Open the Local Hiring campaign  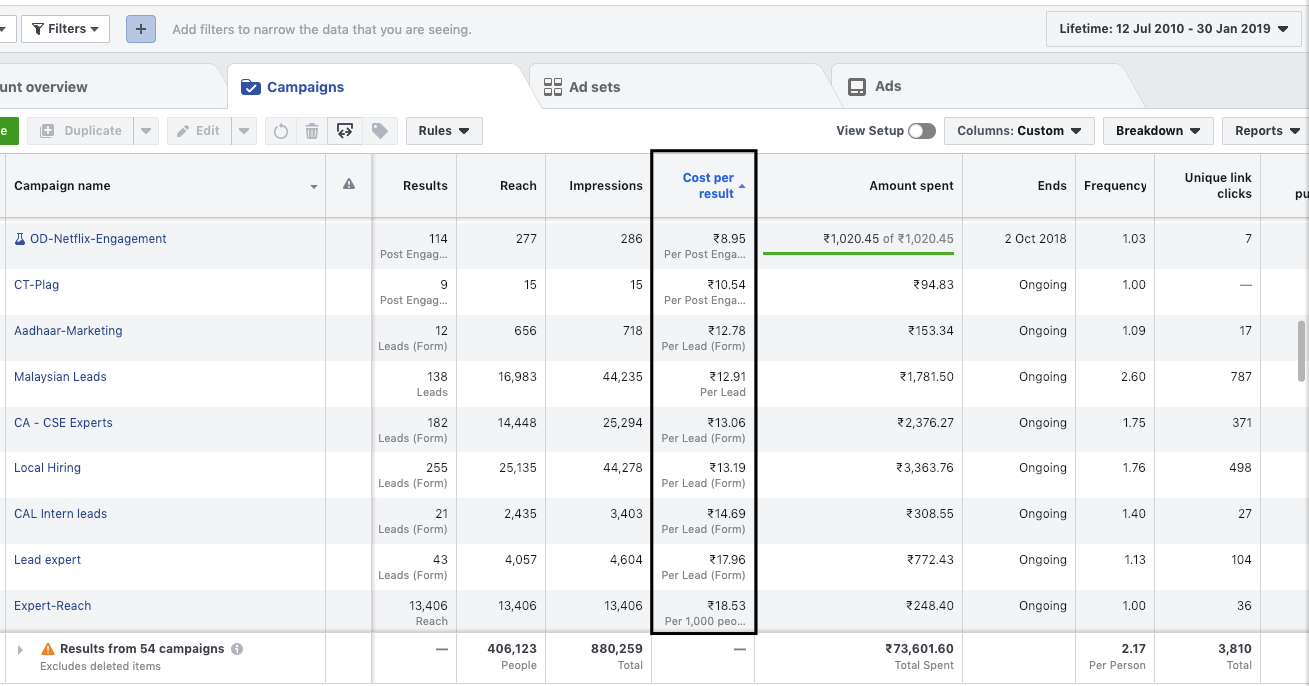[47, 468]
